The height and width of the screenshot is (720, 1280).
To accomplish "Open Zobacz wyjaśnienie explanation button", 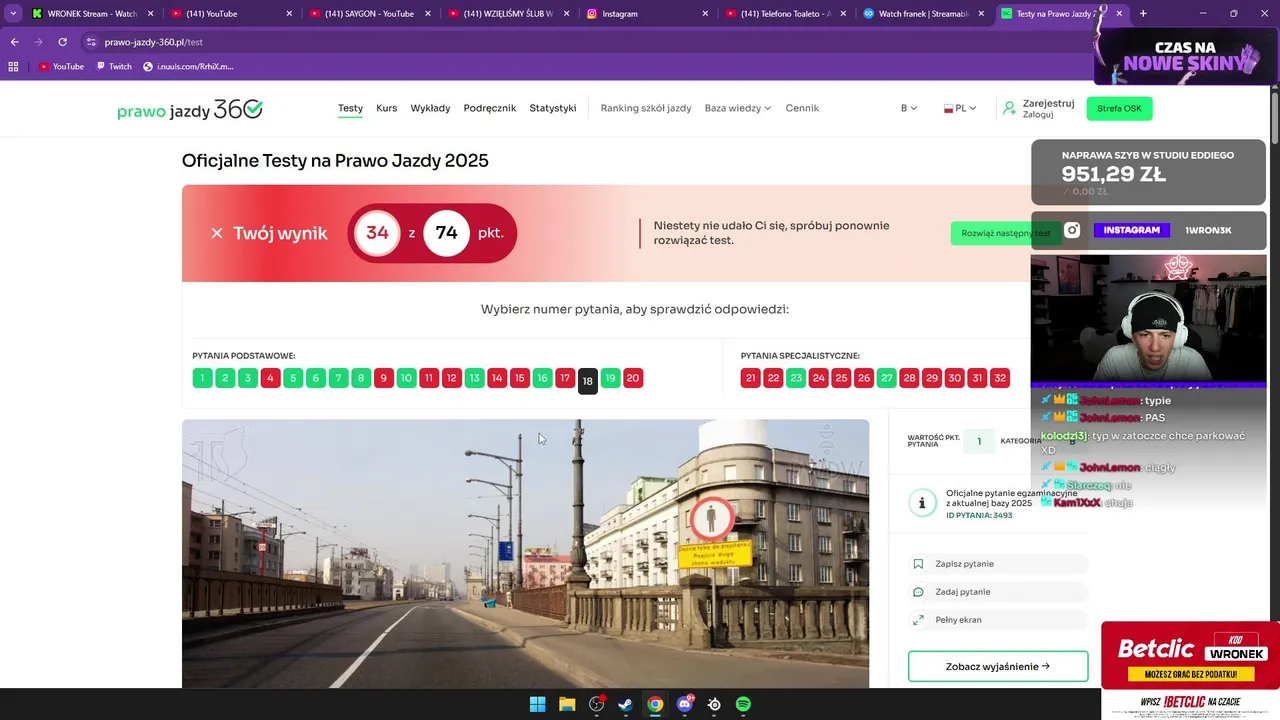I will [x=998, y=666].
